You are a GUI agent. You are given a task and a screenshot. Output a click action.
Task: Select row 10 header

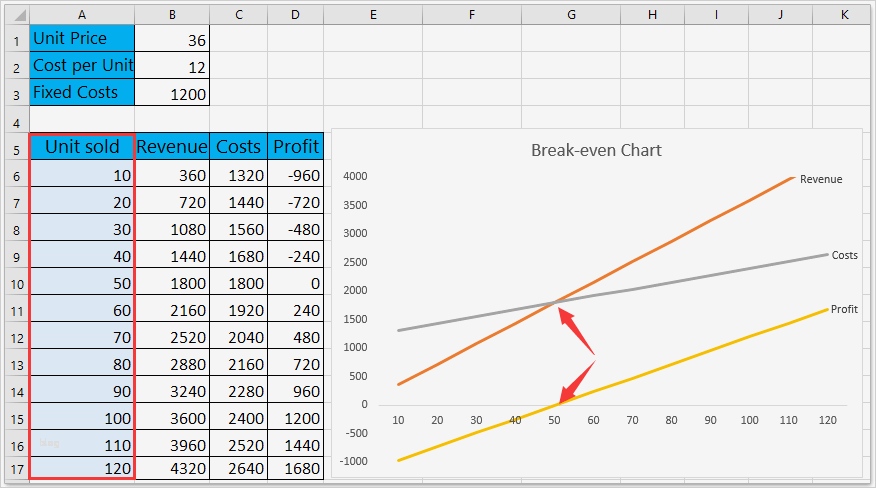tap(17, 283)
